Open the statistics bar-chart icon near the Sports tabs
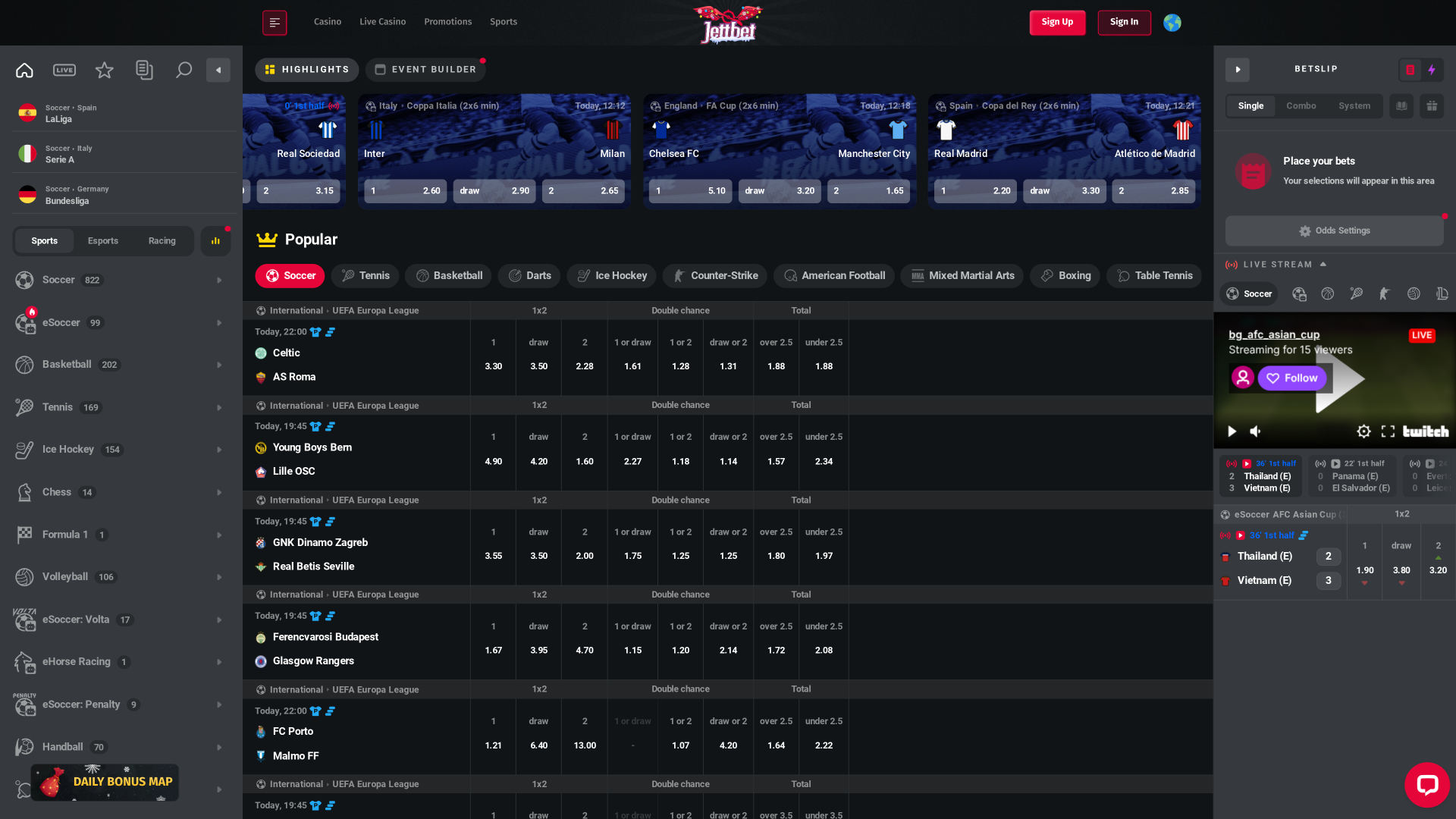The width and height of the screenshot is (1456, 819). point(215,240)
